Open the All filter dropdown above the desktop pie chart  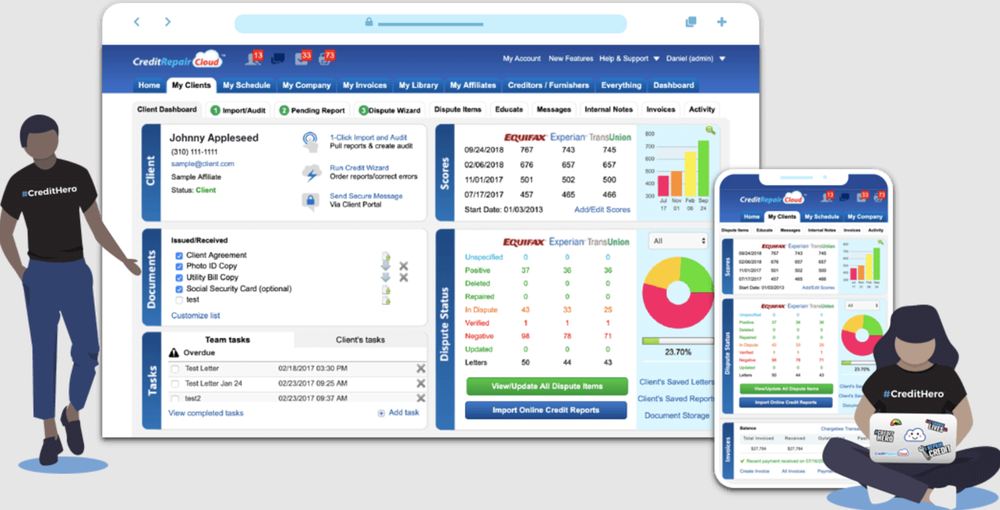pos(679,241)
